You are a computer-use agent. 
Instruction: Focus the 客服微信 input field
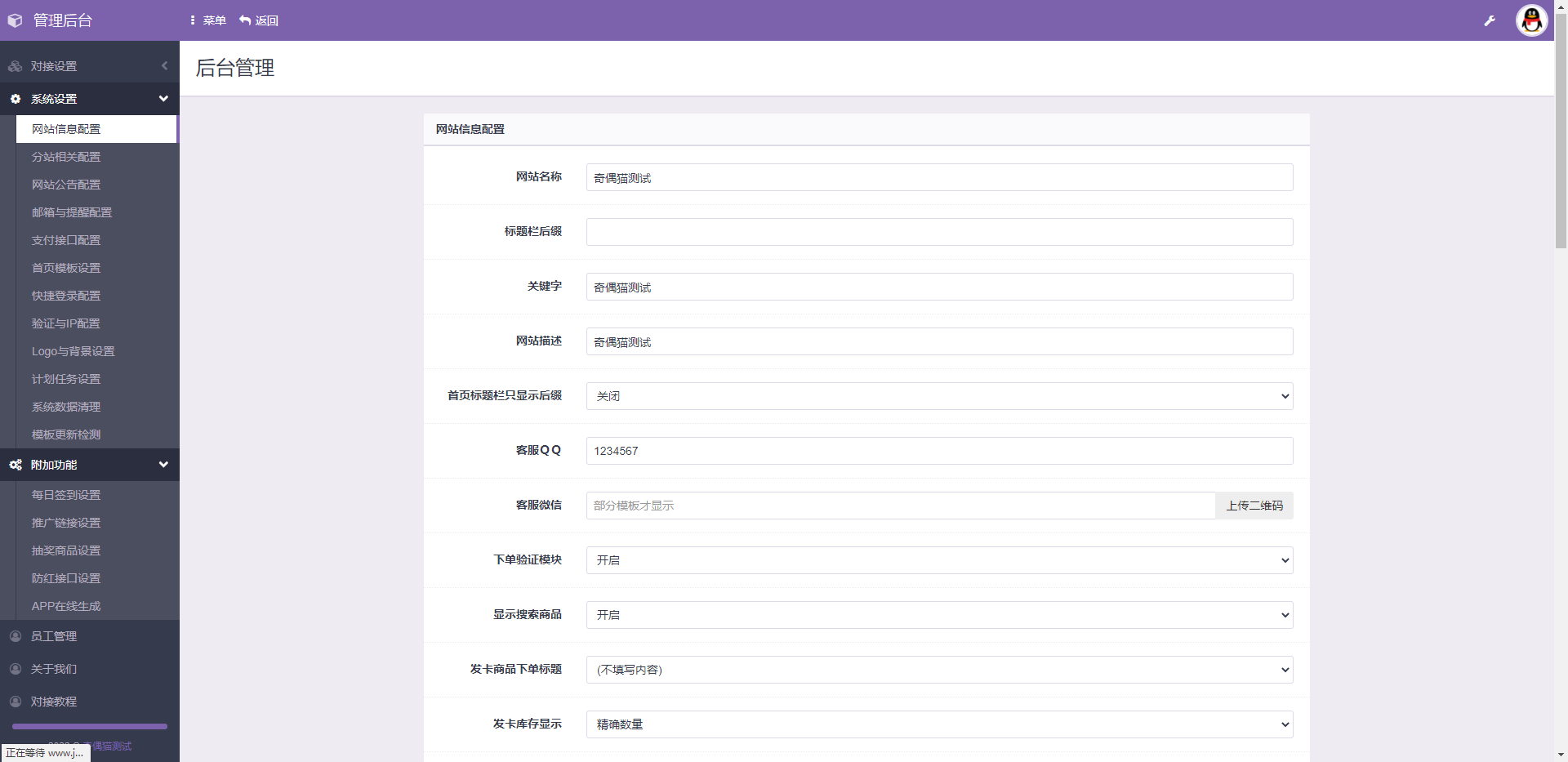pyautogui.click(x=901, y=506)
